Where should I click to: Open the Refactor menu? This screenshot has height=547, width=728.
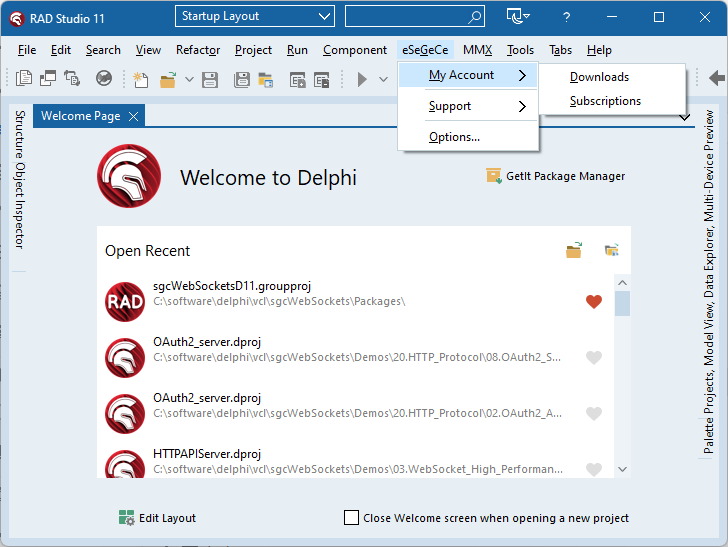click(x=198, y=50)
